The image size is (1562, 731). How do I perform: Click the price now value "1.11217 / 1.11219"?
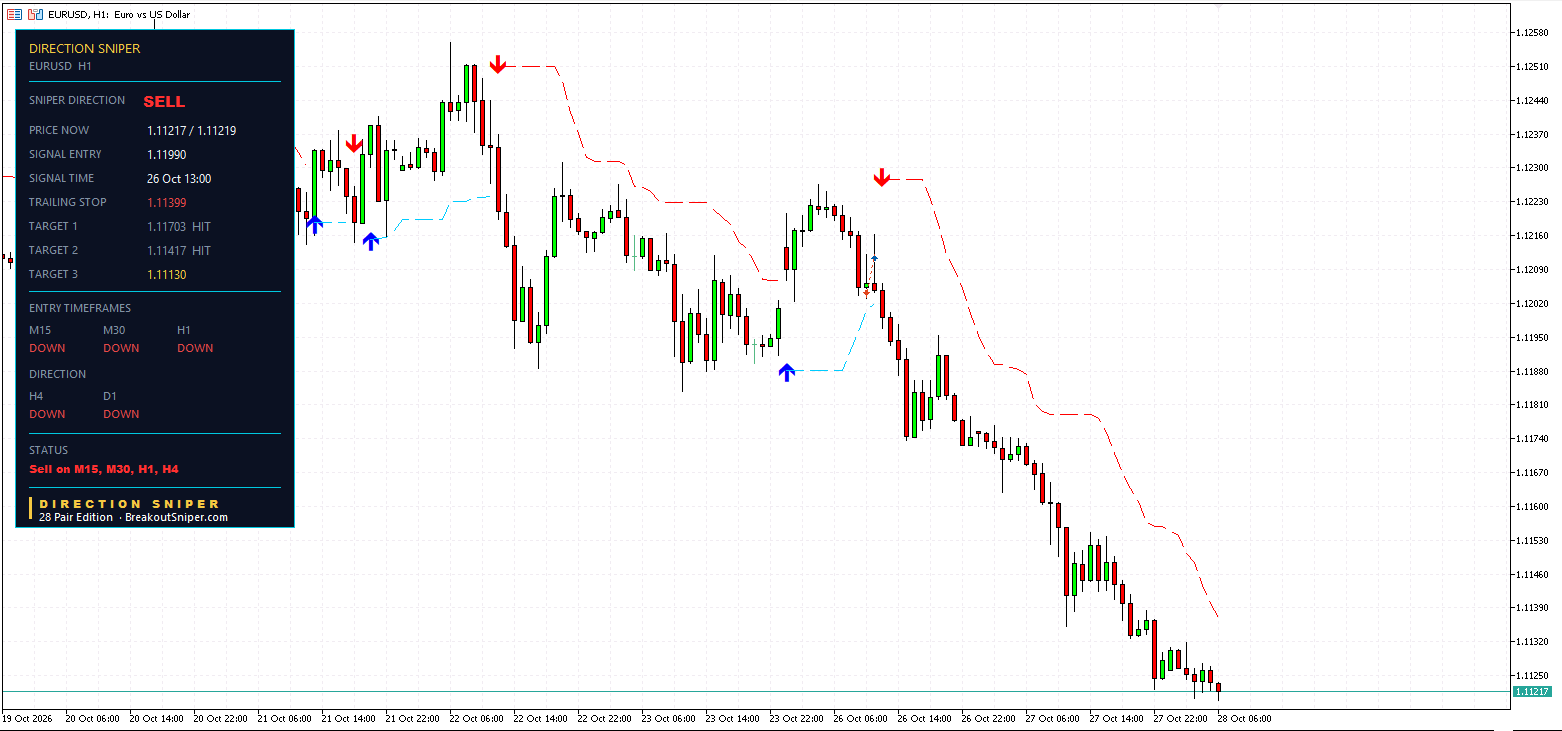(x=192, y=130)
